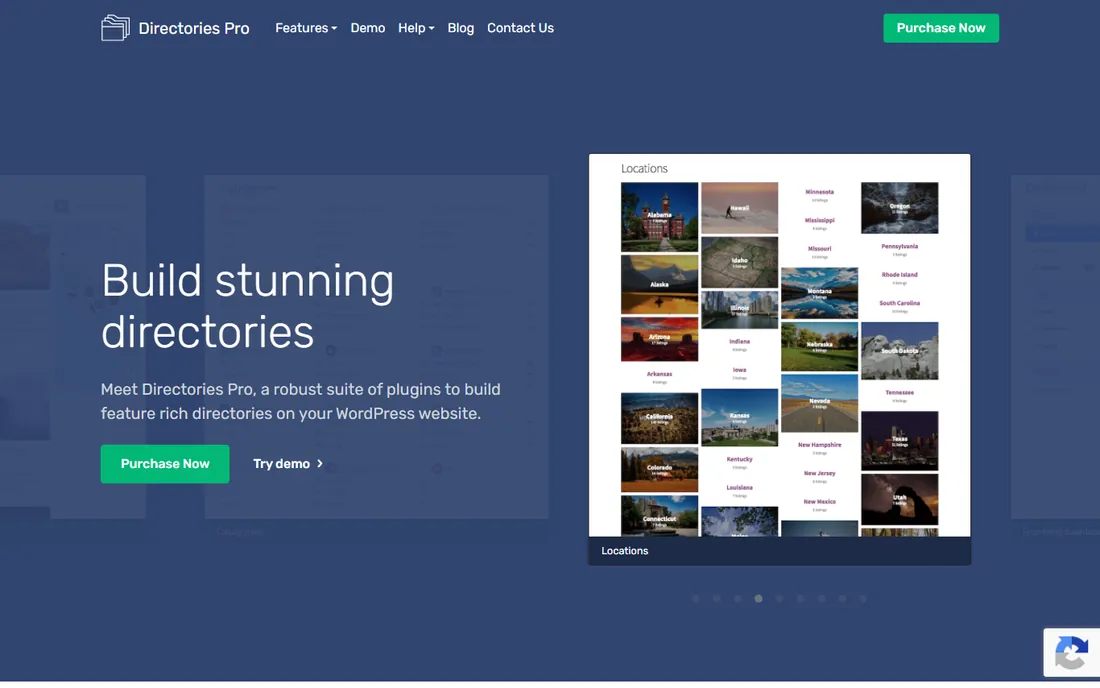This screenshot has width=1100, height=688.
Task: Select the Idaho location photo
Action: click(x=739, y=262)
